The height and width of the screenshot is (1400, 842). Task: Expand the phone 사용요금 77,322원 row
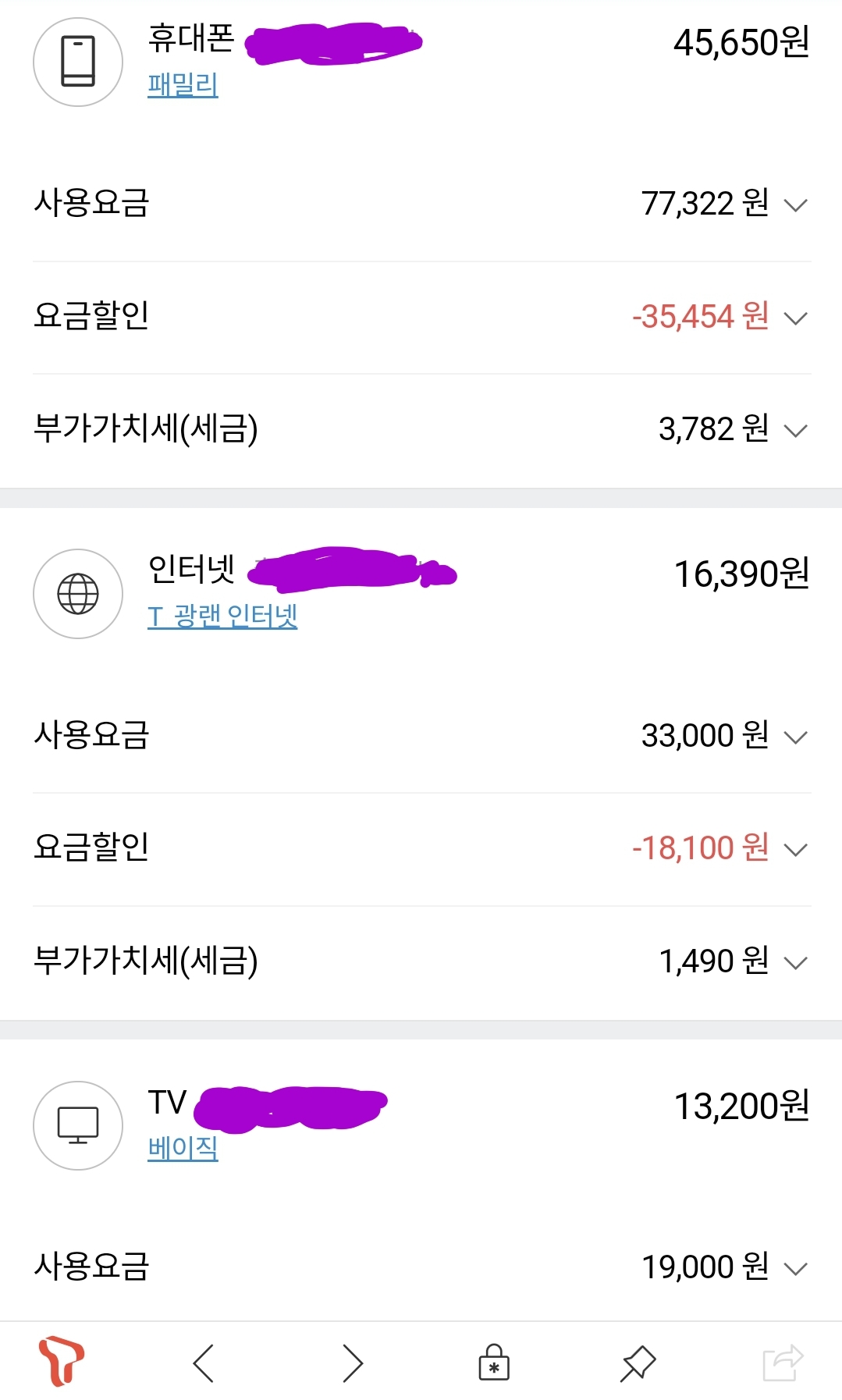click(795, 205)
